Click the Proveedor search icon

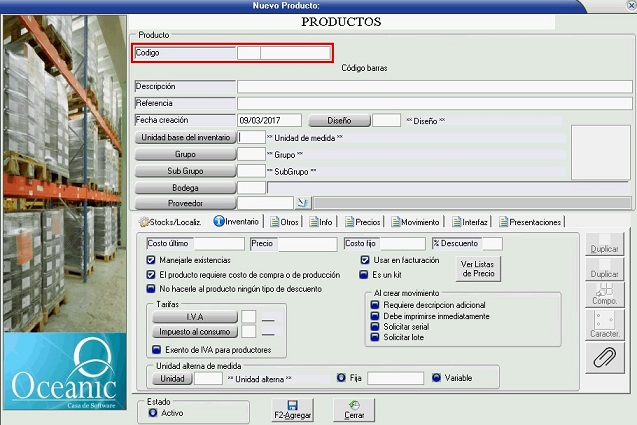(277, 203)
